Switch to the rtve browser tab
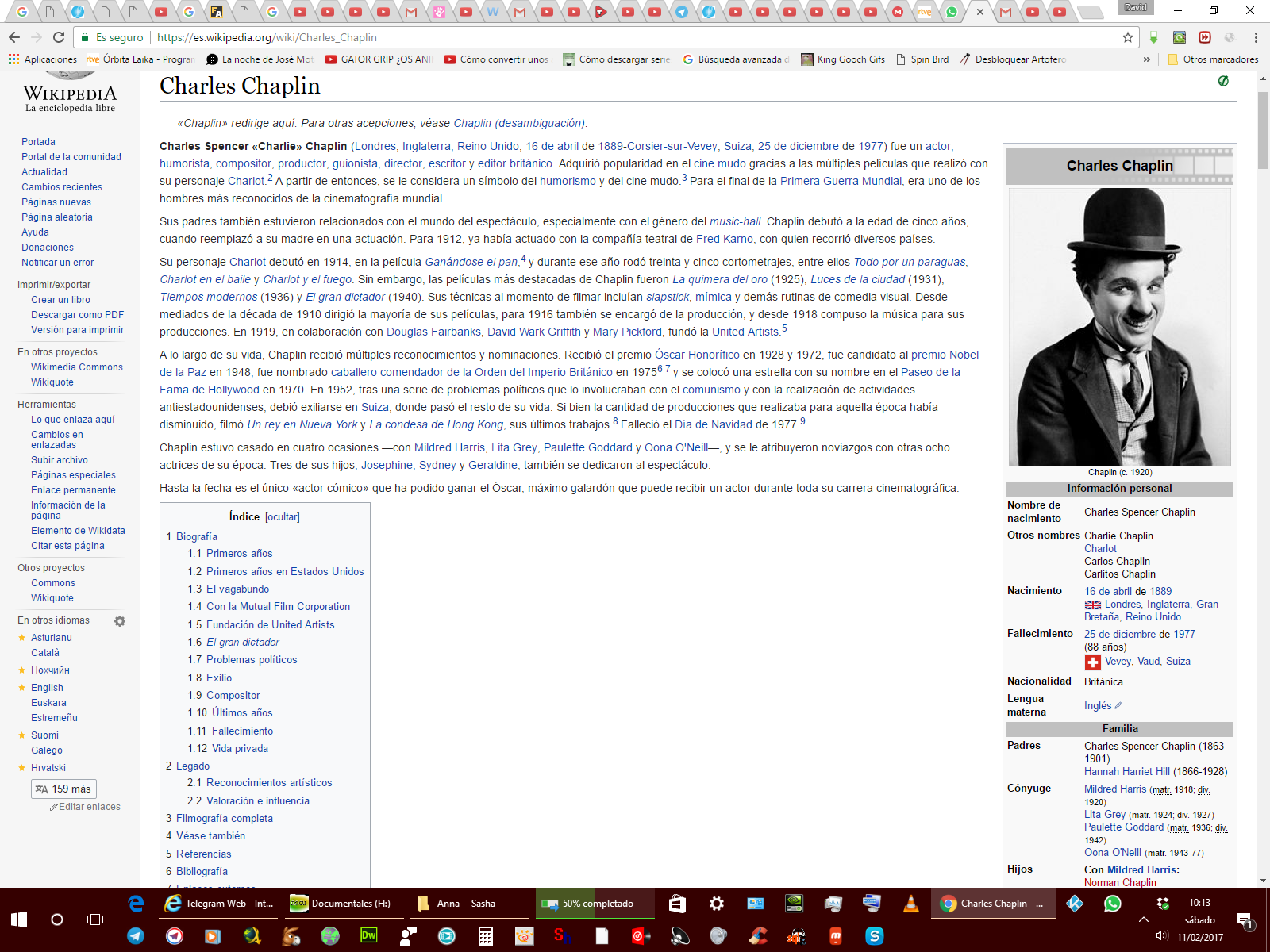1270x952 pixels. [x=925, y=12]
